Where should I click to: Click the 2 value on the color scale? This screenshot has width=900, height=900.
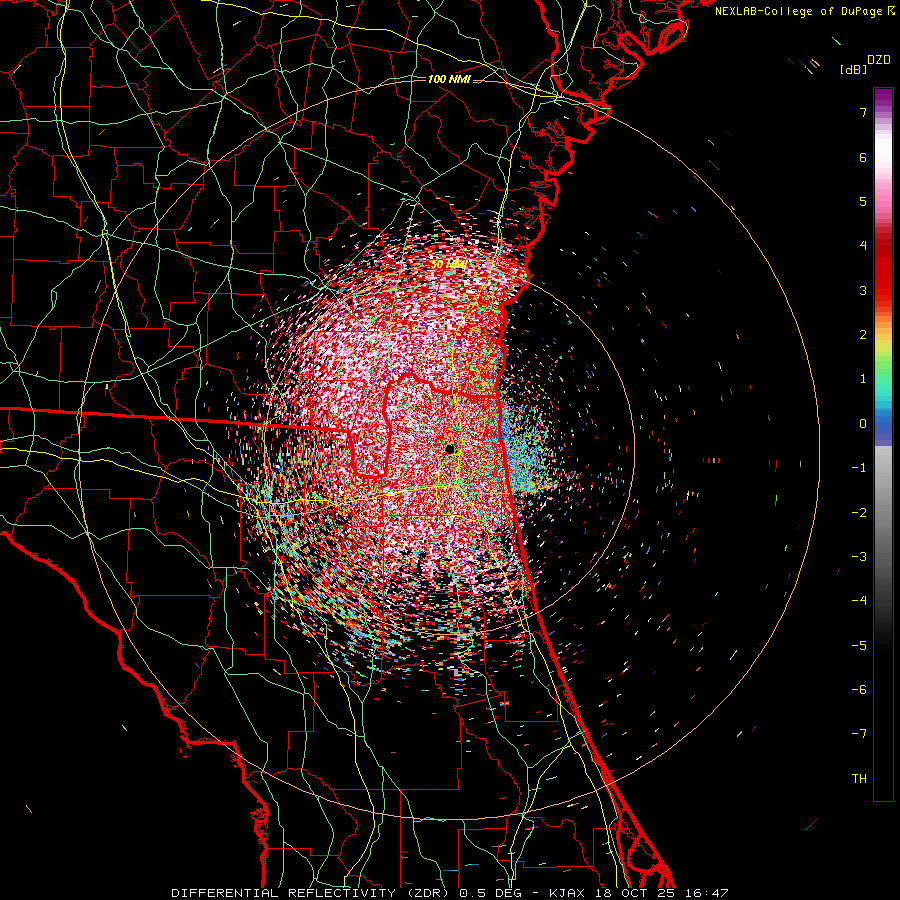[x=863, y=335]
